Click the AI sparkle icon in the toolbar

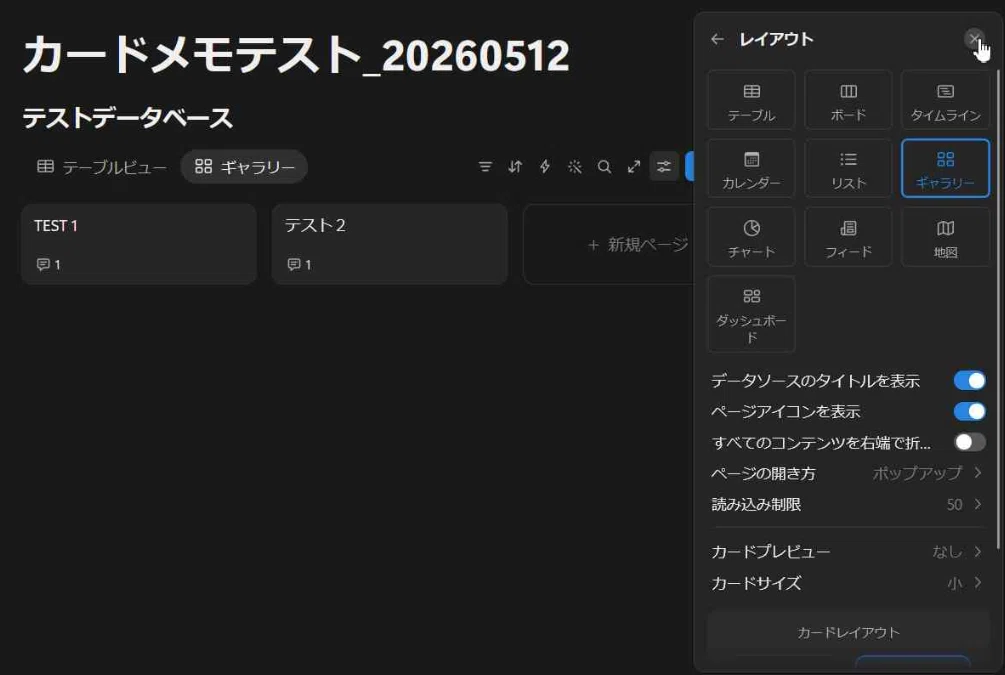(x=574, y=167)
